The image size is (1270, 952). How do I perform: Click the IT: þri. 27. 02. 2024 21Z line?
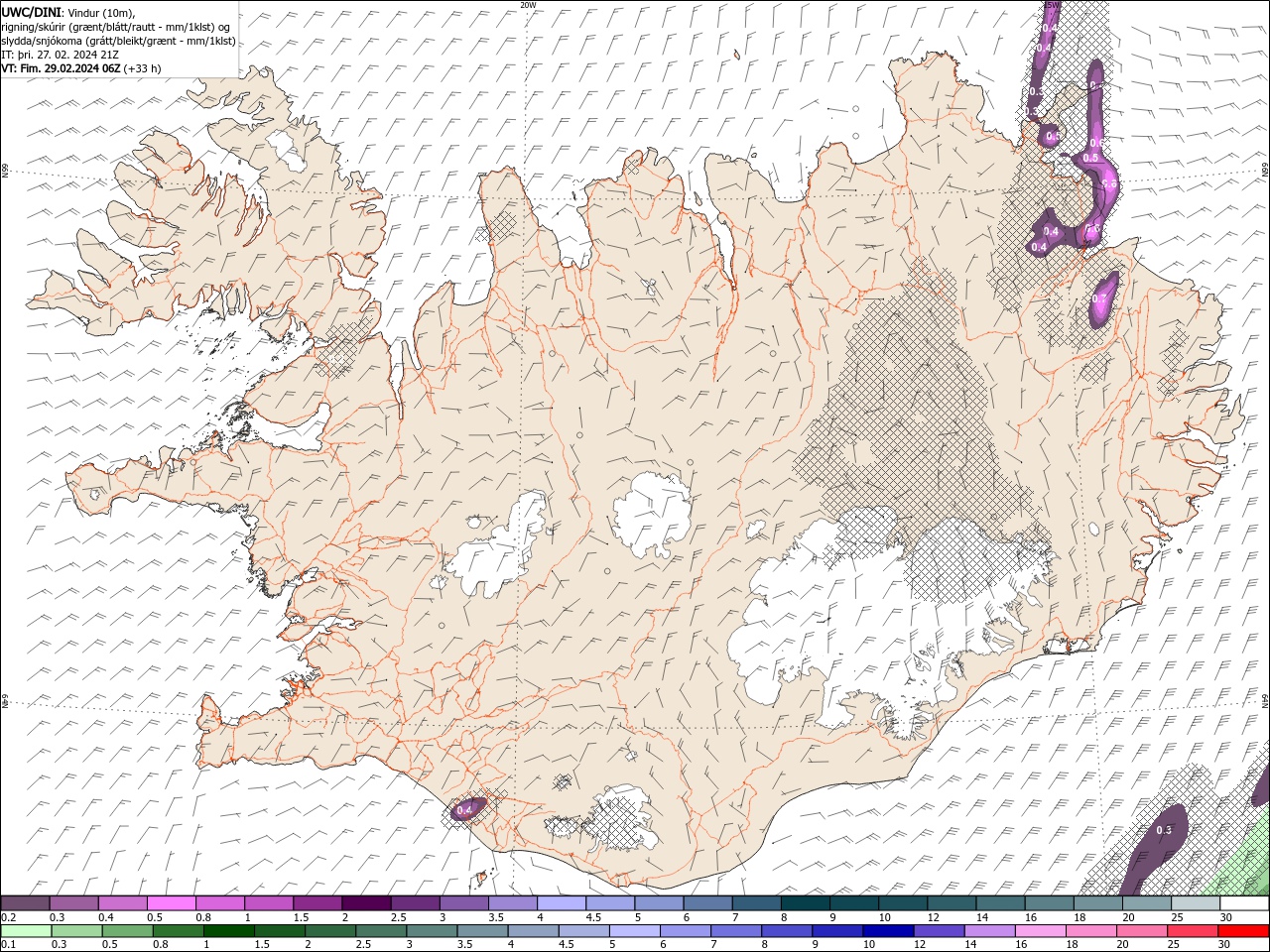pyautogui.click(x=61, y=55)
